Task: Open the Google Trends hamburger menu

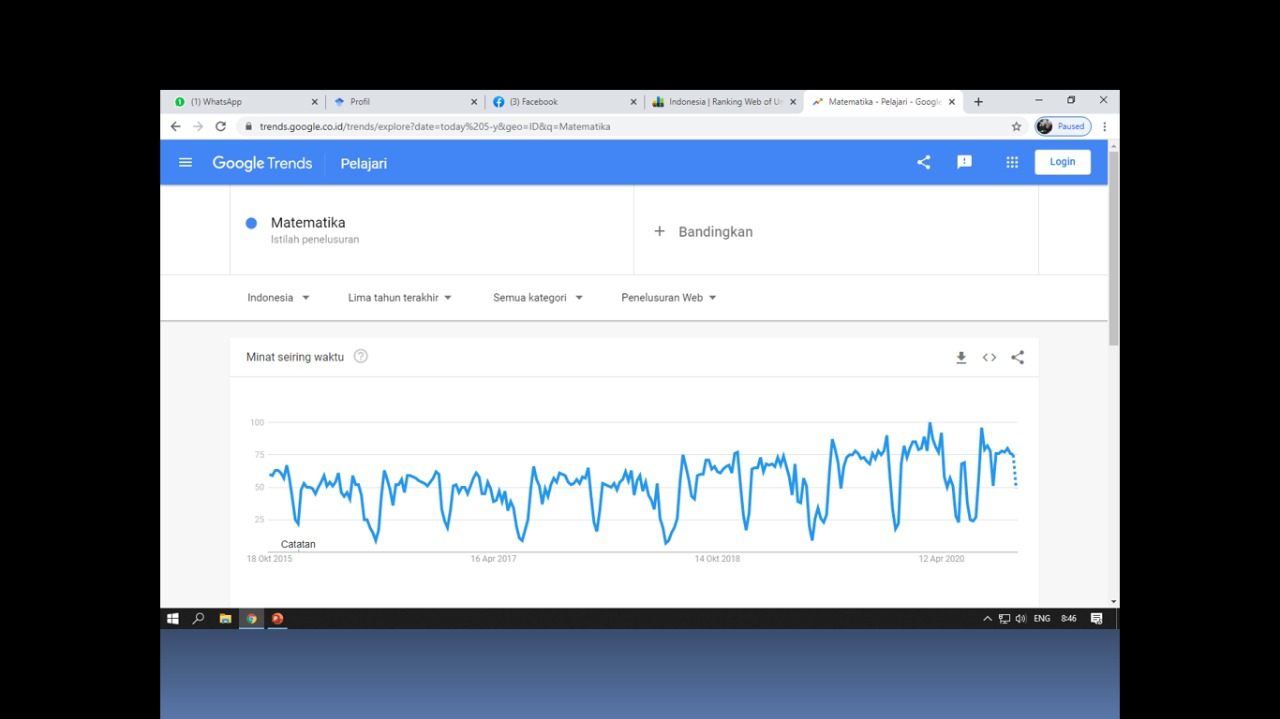Action: pyautogui.click(x=185, y=162)
